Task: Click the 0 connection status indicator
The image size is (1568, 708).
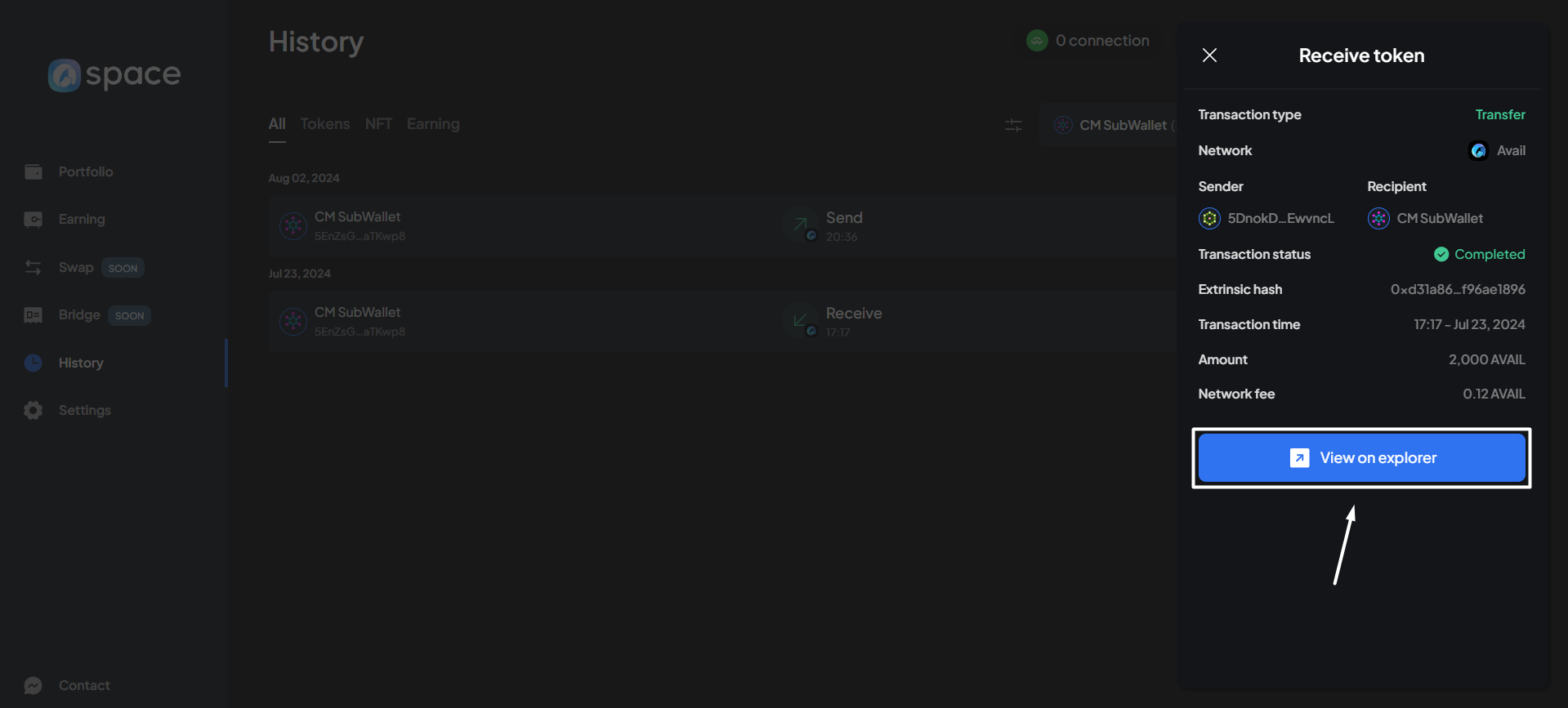Action: (1088, 41)
